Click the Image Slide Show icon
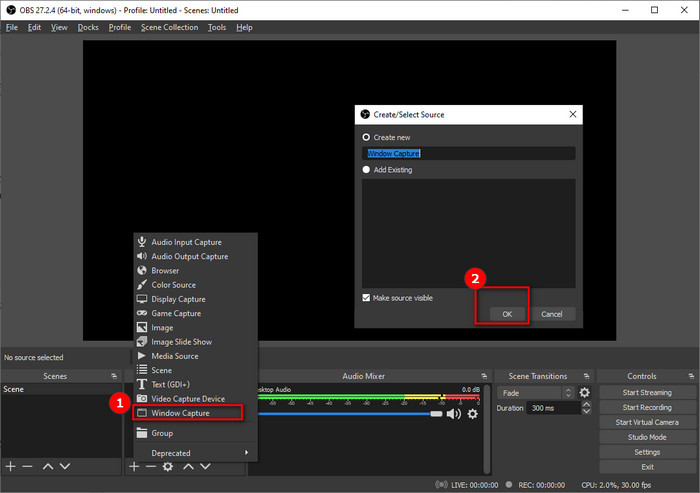Image resolution: width=700 pixels, height=493 pixels. click(142, 342)
